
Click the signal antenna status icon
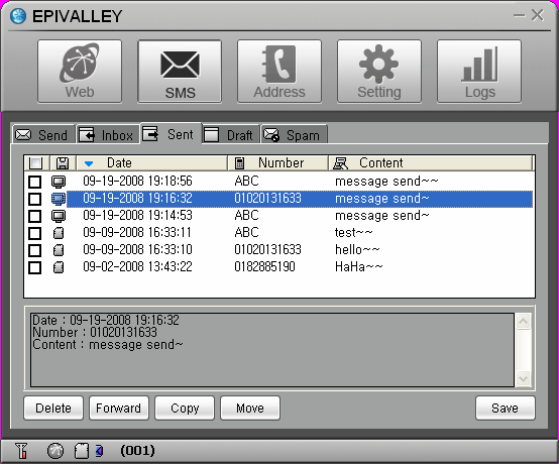click(21, 451)
